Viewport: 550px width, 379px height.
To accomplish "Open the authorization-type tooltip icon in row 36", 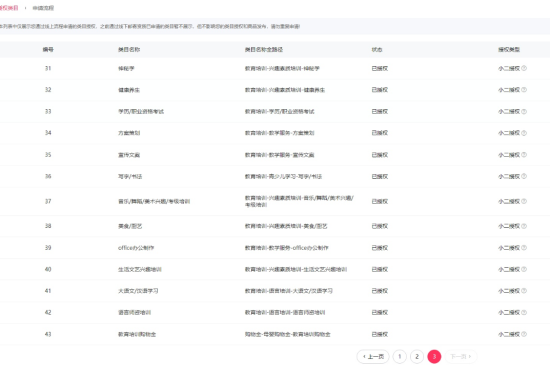I will pos(524,176).
